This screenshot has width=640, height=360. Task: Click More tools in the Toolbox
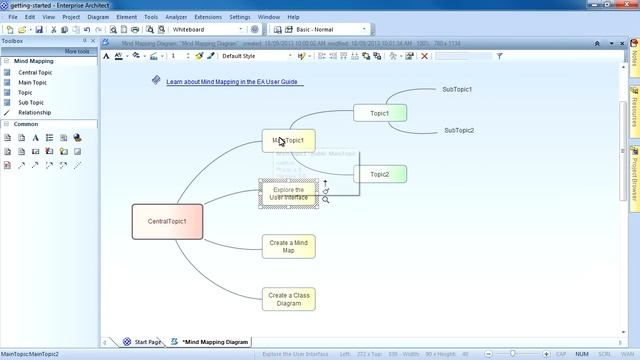point(77,51)
